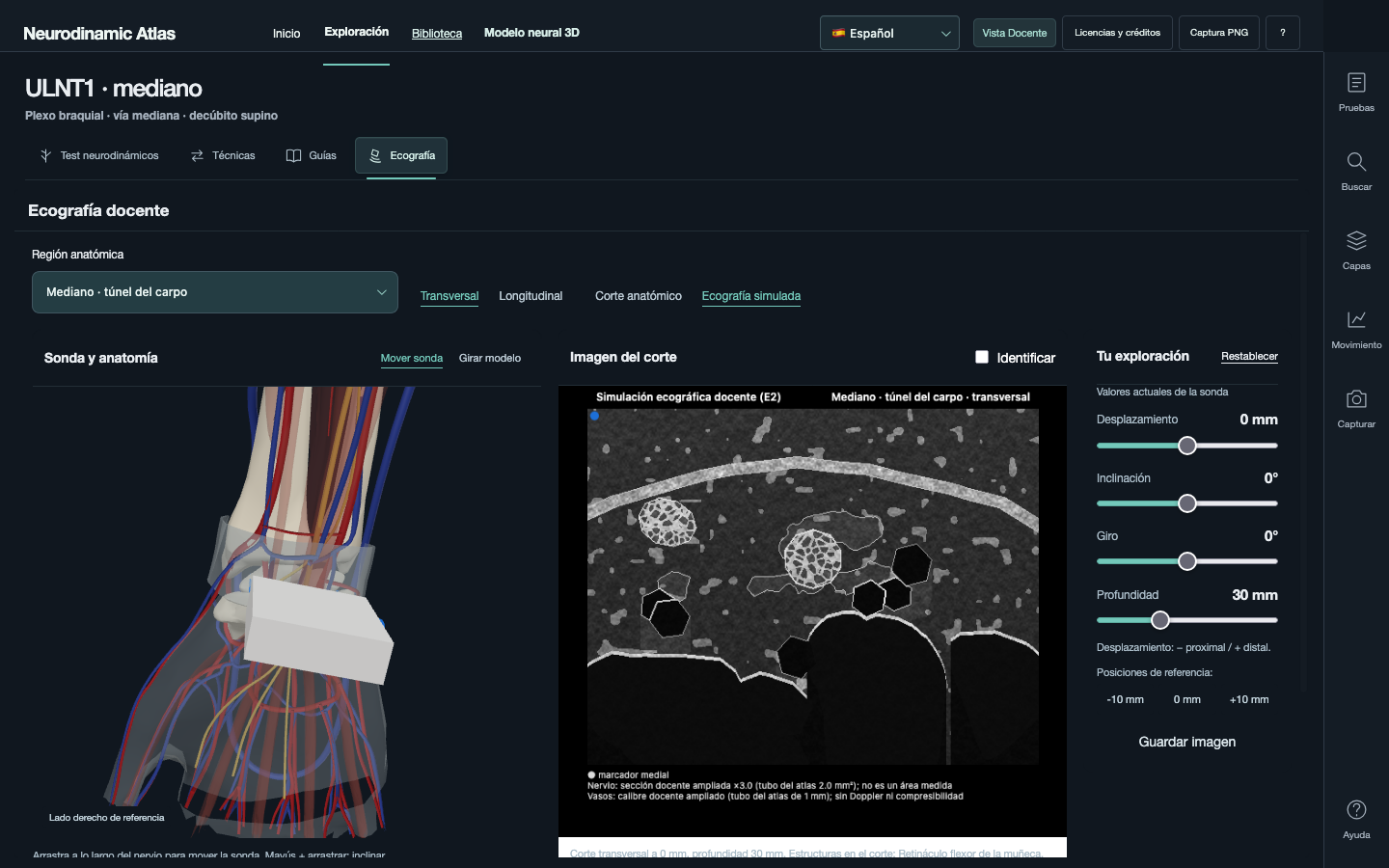Click the Giro slider handle
Image resolution: width=1389 pixels, height=868 pixels.
coord(1187,561)
